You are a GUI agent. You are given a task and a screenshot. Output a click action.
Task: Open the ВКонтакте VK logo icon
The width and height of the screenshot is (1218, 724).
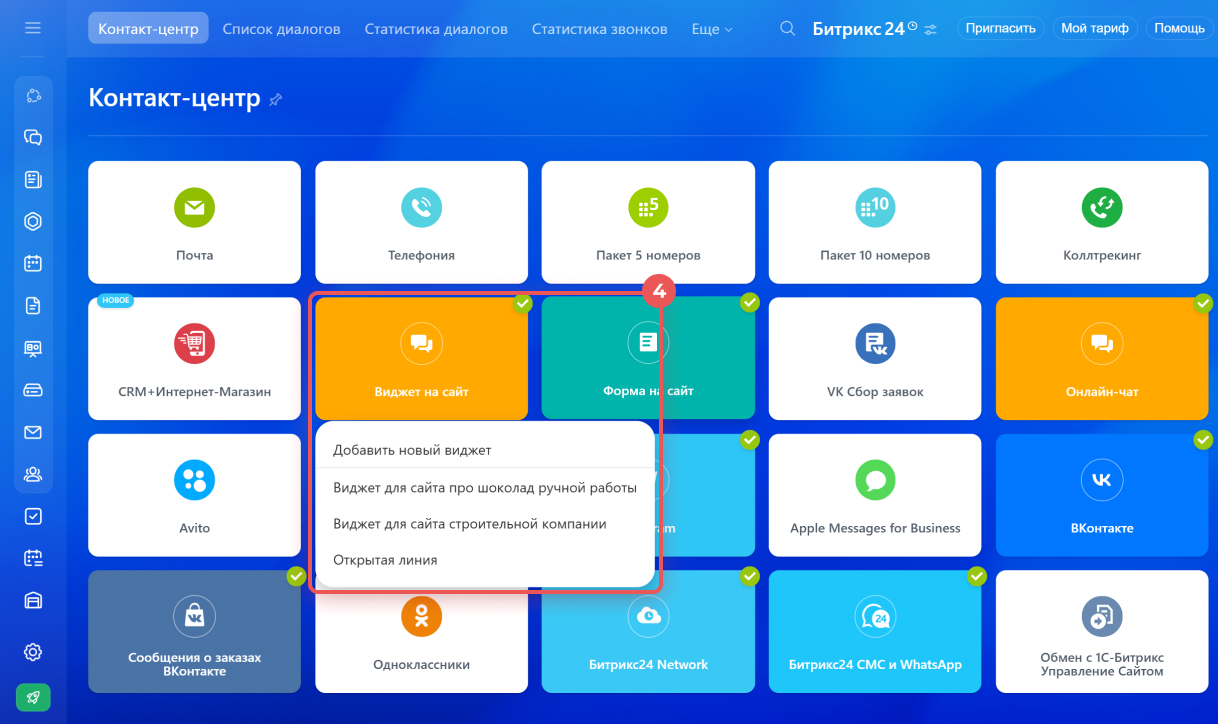point(1102,480)
